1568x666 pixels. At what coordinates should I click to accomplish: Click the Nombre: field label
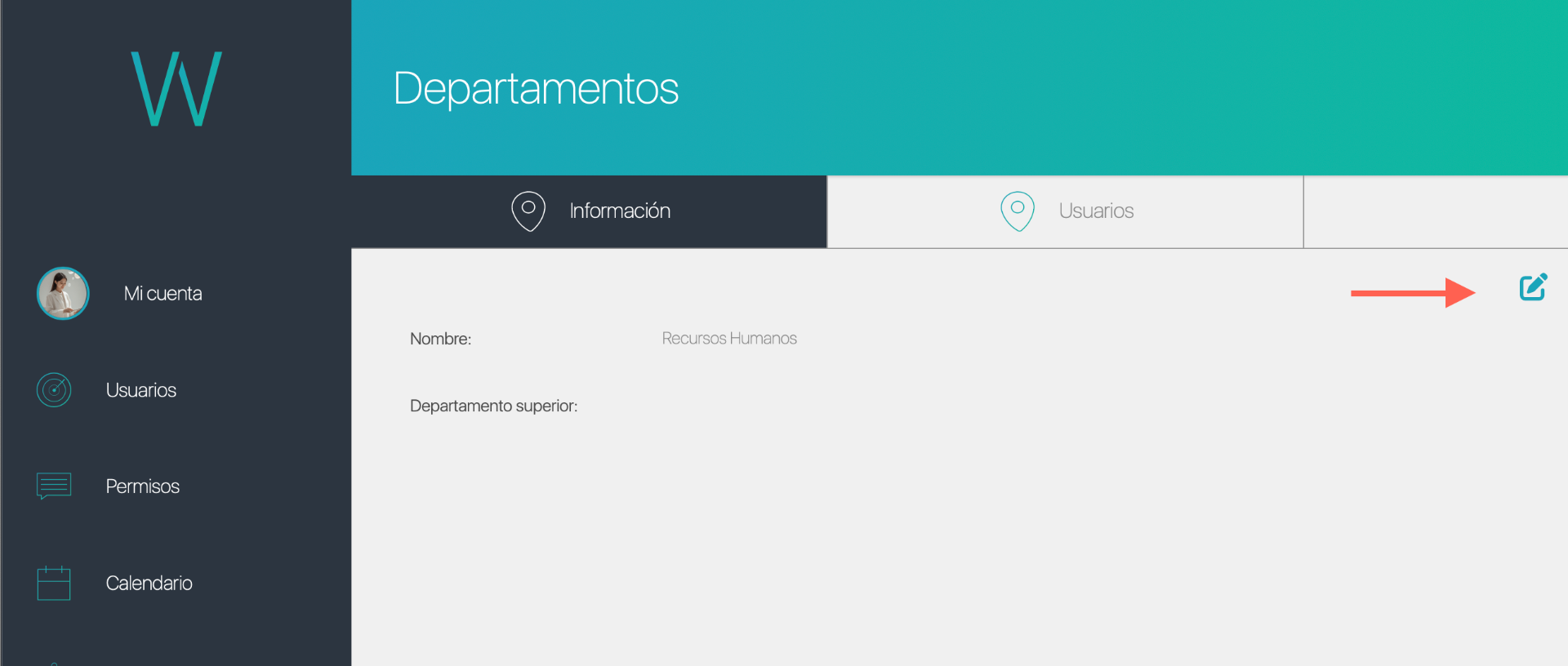point(441,339)
